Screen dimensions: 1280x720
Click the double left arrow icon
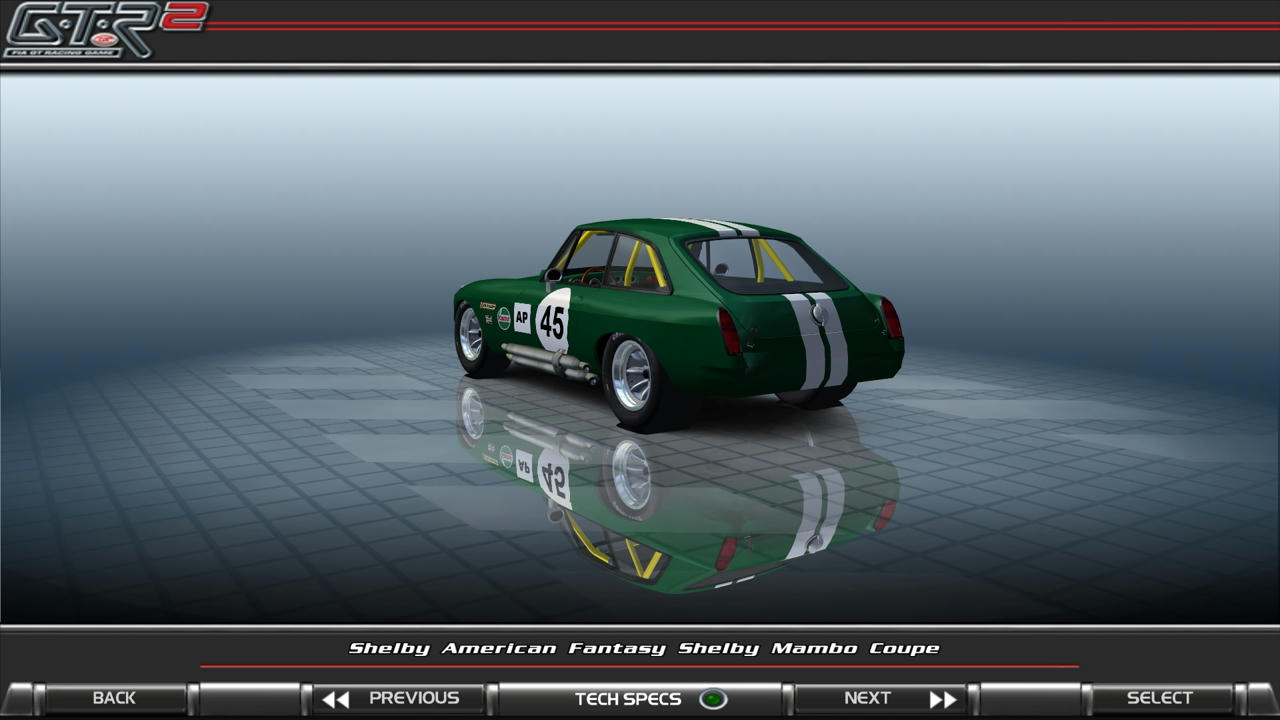[336, 699]
